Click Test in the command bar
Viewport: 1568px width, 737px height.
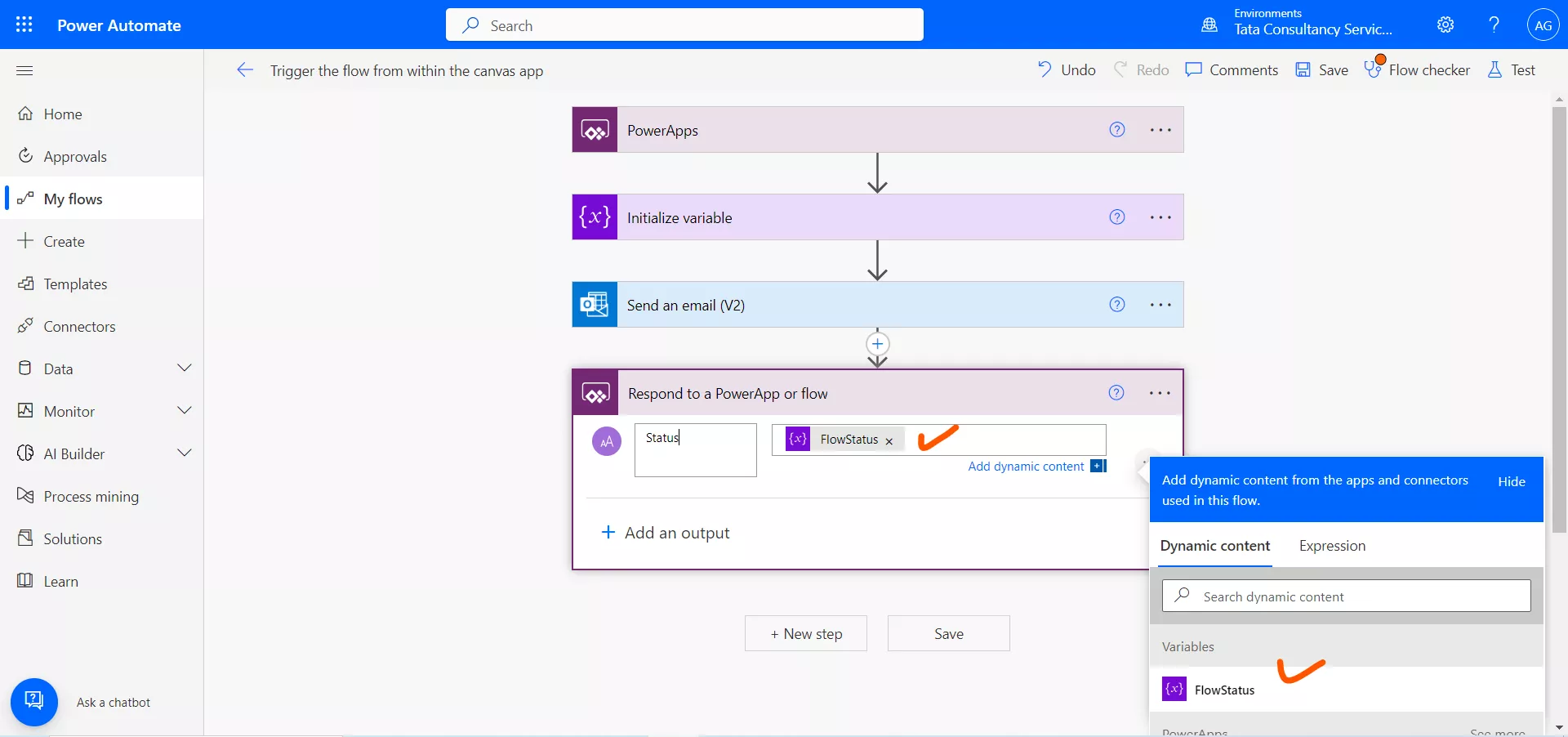tap(1512, 70)
